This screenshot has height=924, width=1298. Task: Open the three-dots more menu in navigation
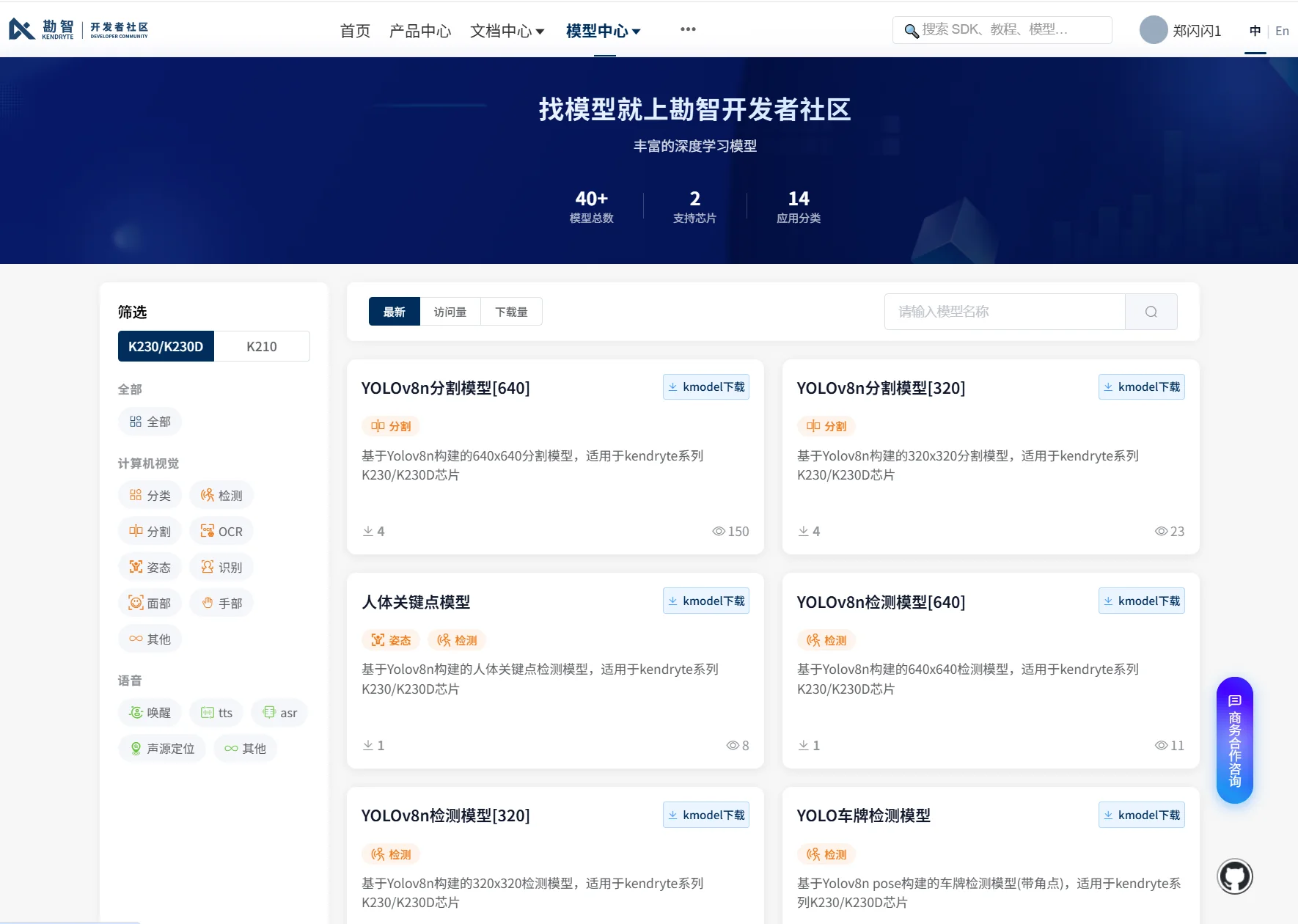[x=688, y=29]
